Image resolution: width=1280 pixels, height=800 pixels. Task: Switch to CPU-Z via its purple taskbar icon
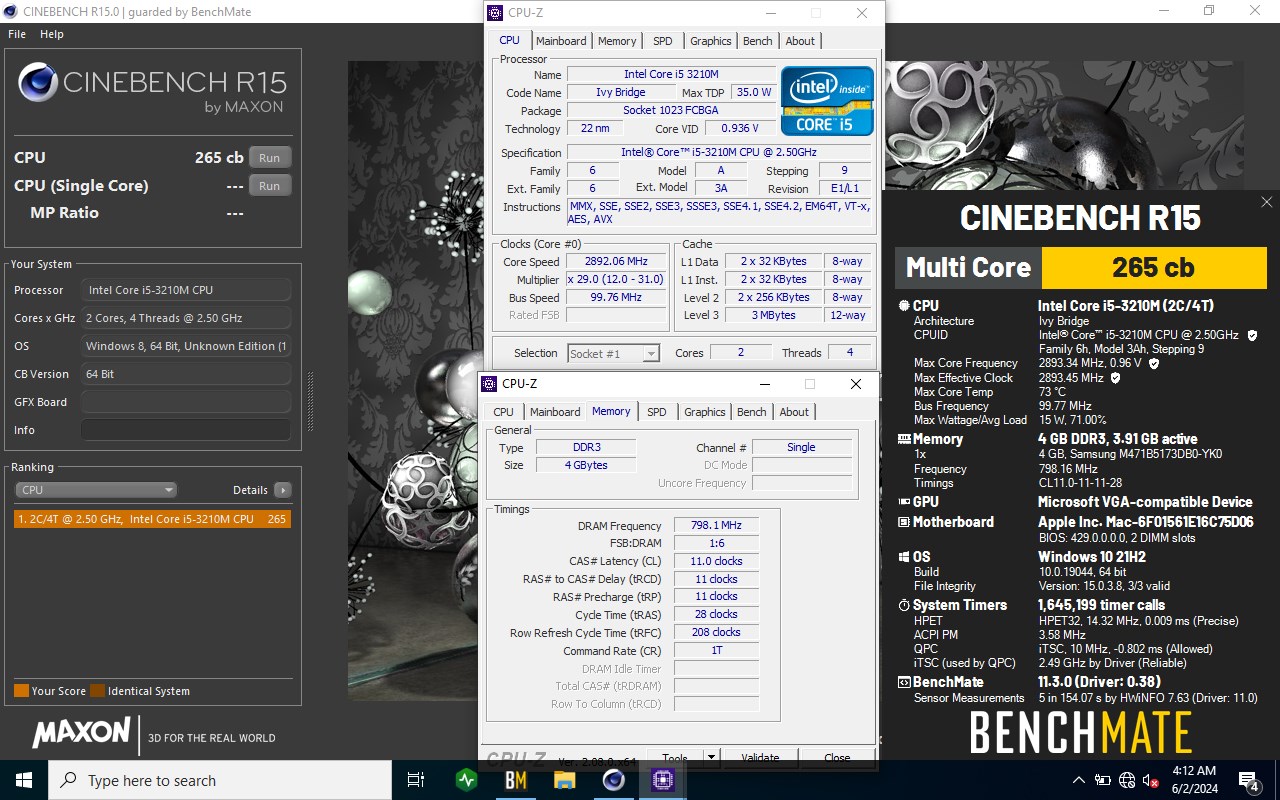click(663, 780)
